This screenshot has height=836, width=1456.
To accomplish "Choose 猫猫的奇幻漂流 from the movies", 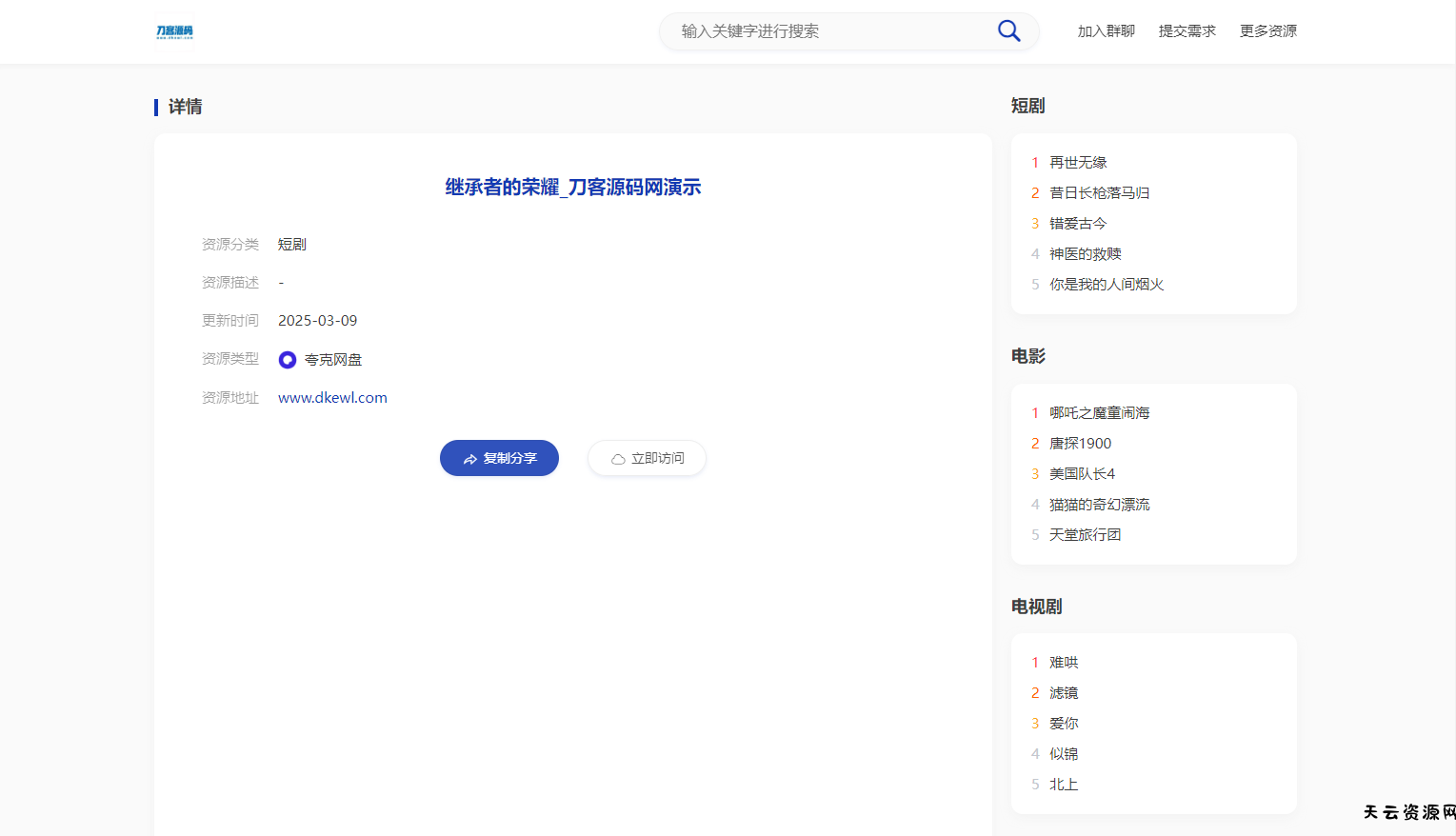I will click(1099, 505).
